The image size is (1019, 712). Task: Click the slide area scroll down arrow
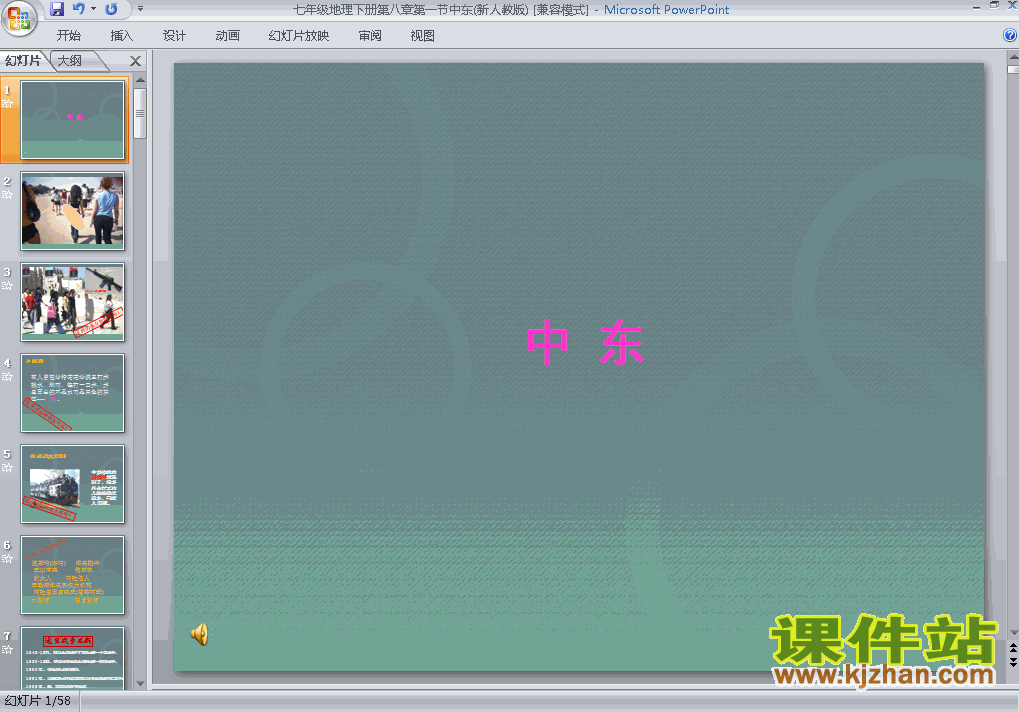tap(1013, 632)
